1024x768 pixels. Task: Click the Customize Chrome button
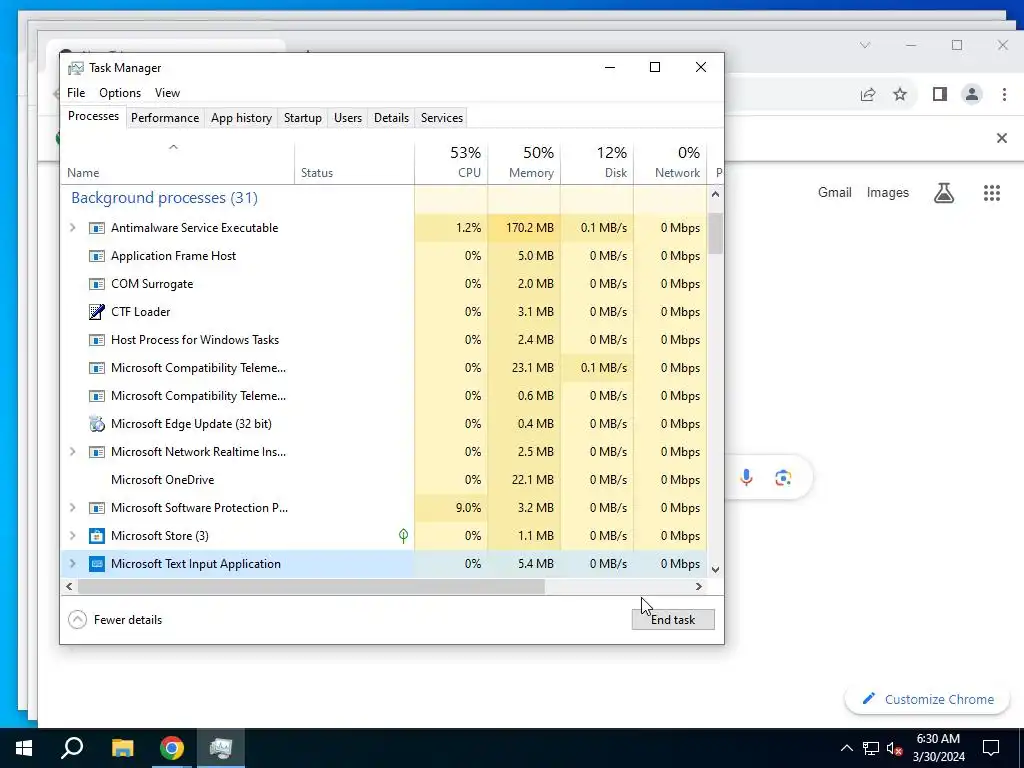[x=927, y=699]
